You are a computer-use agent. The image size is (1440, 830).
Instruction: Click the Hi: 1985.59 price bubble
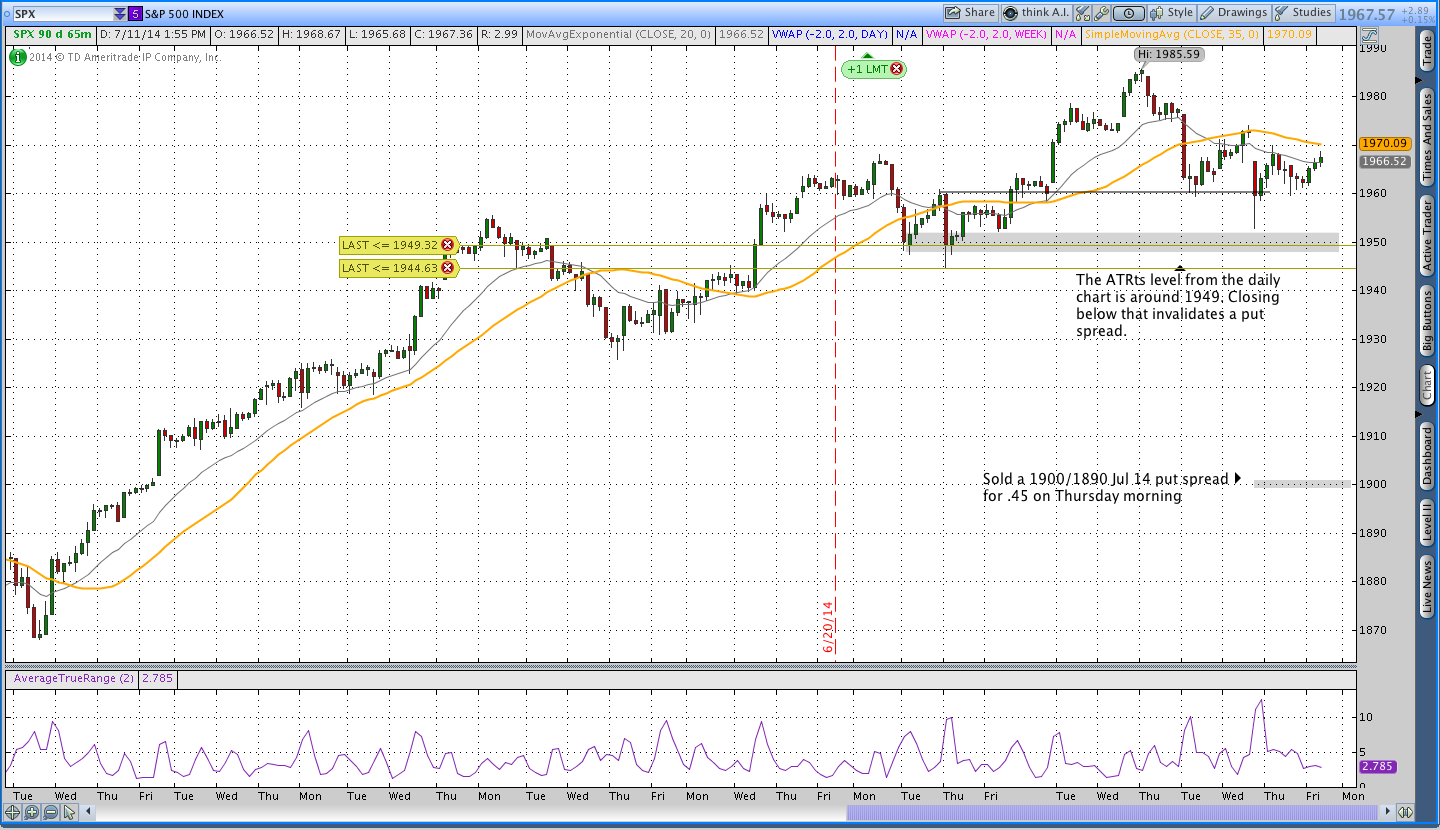1170,54
